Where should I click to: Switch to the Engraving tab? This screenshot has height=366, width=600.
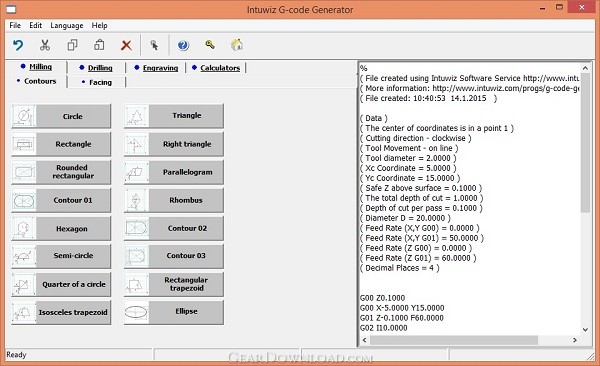tap(160, 68)
